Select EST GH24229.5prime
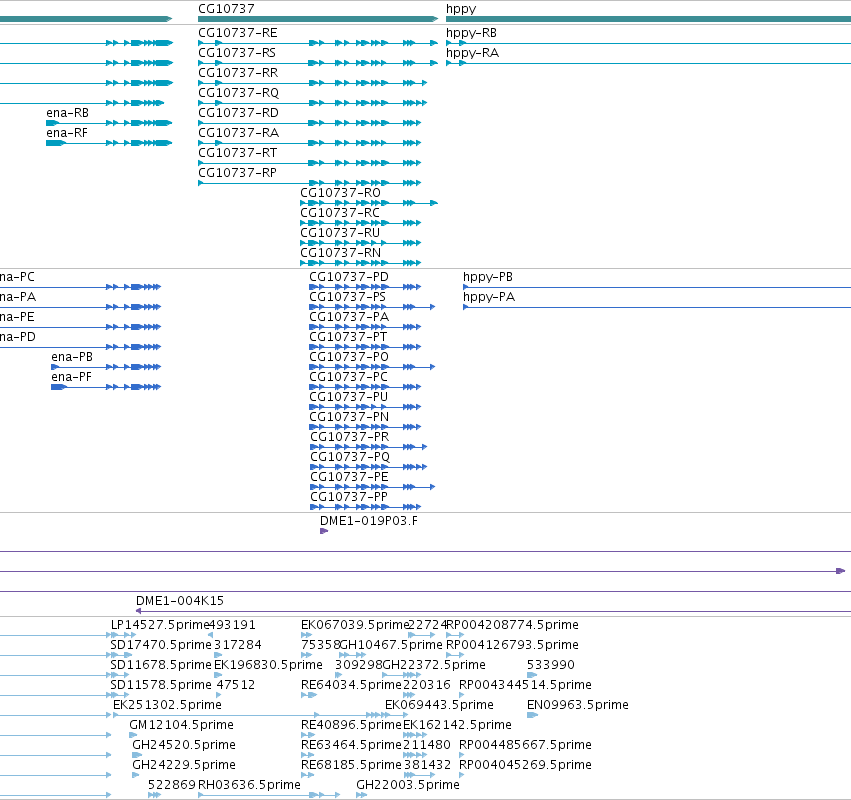Screen dimensions: 851x800 click(184, 765)
